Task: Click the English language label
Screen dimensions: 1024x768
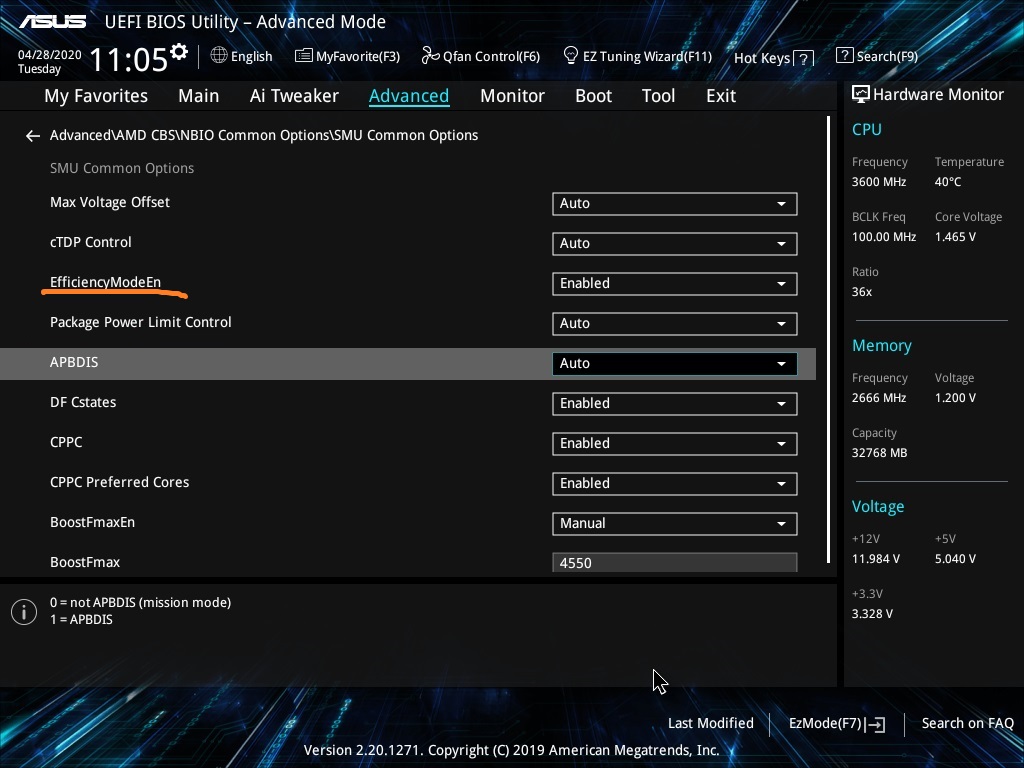Action: (251, 57)
